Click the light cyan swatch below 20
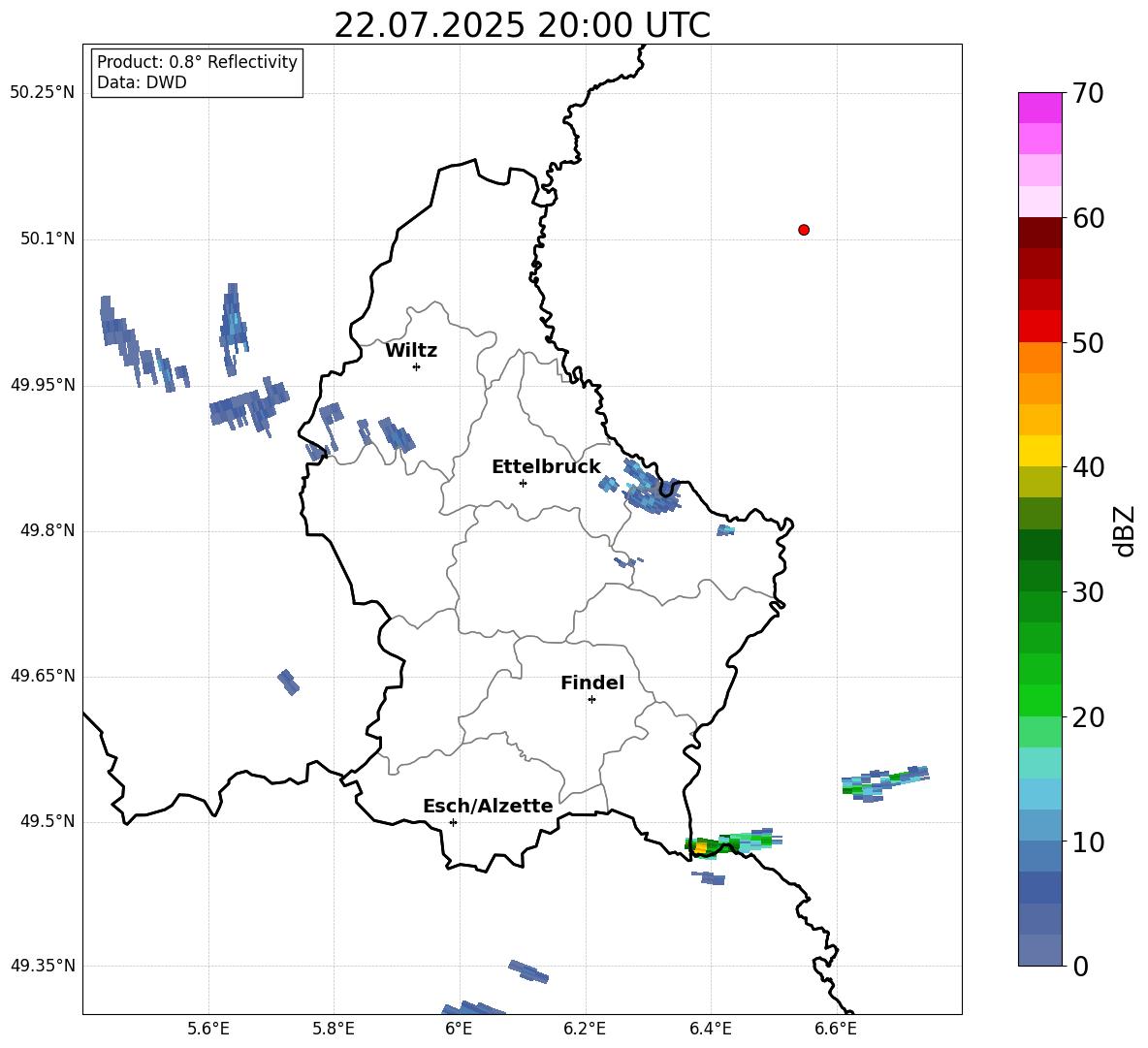 [x=1040, y=763]
